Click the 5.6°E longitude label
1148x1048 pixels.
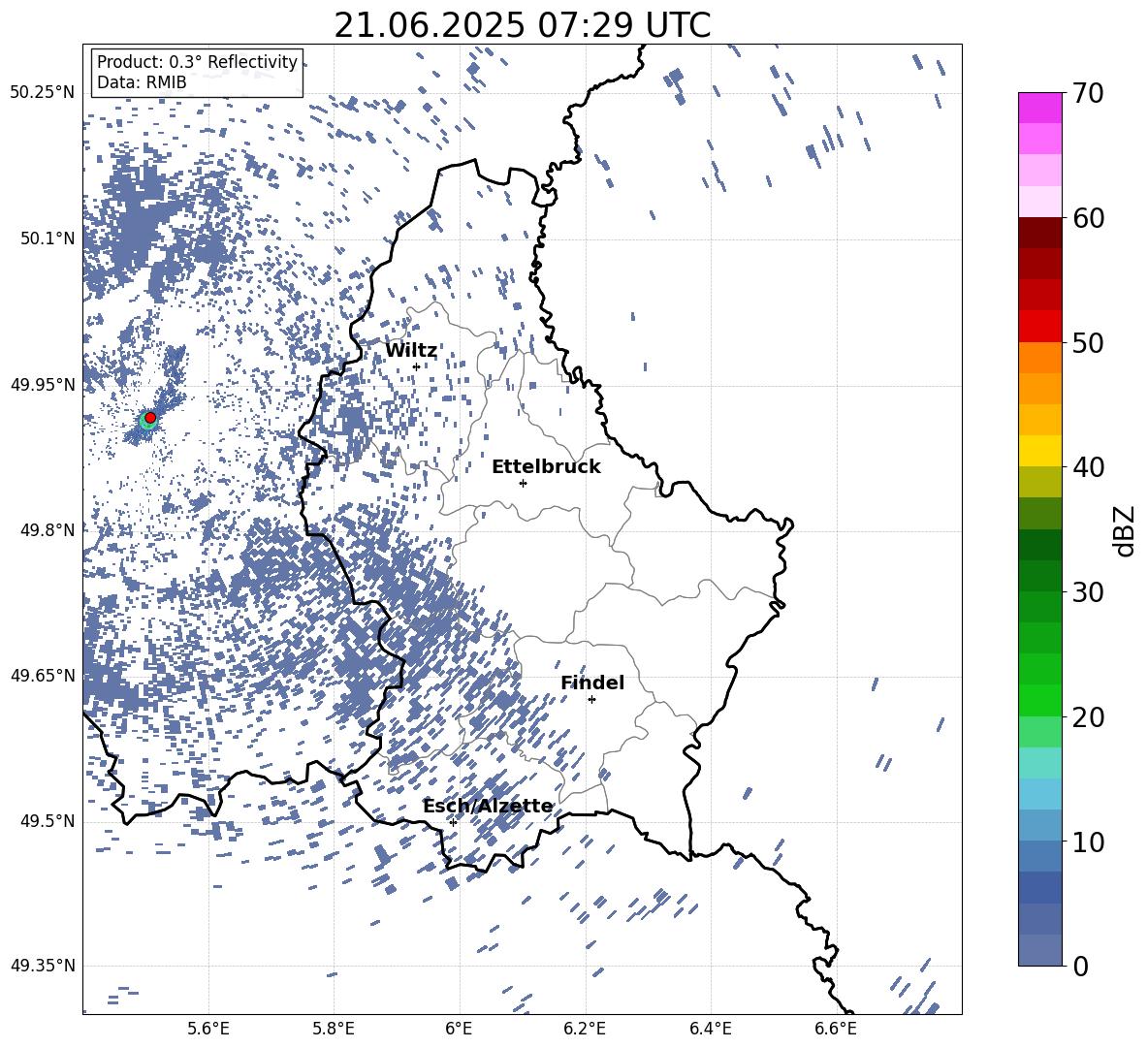(x=207, y=1029)
